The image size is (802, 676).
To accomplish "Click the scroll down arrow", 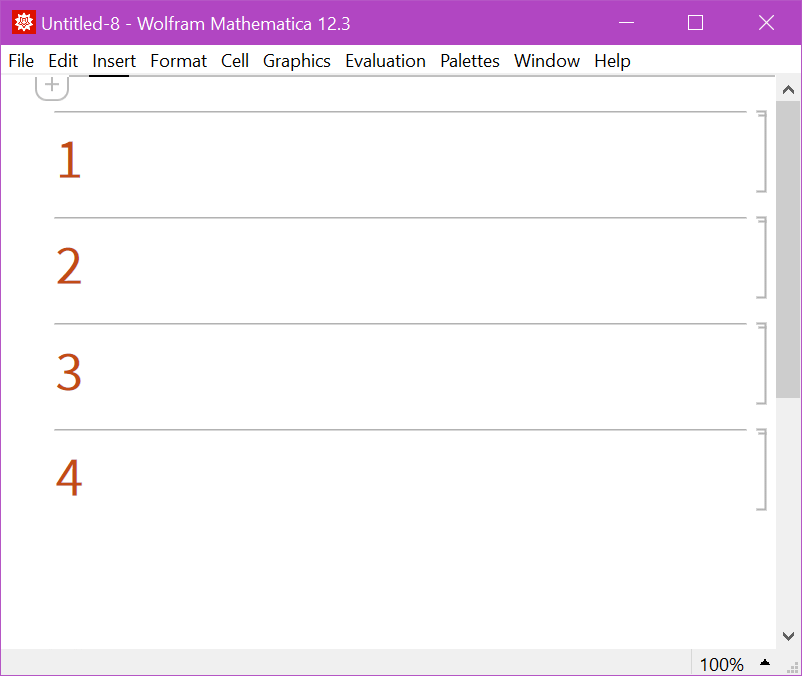I will pos(788,636).
